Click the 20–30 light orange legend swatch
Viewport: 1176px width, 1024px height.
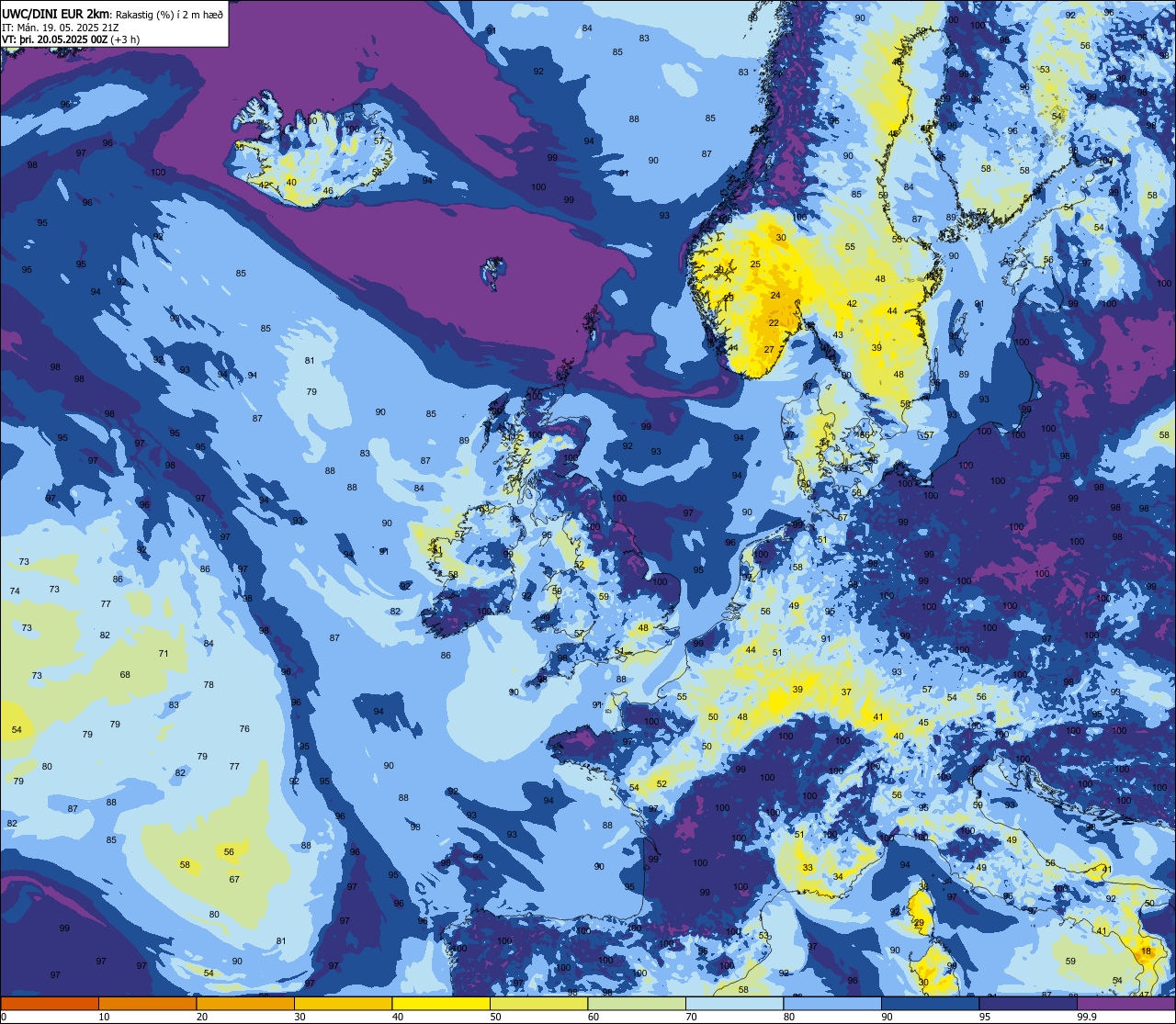[245, 1003]
